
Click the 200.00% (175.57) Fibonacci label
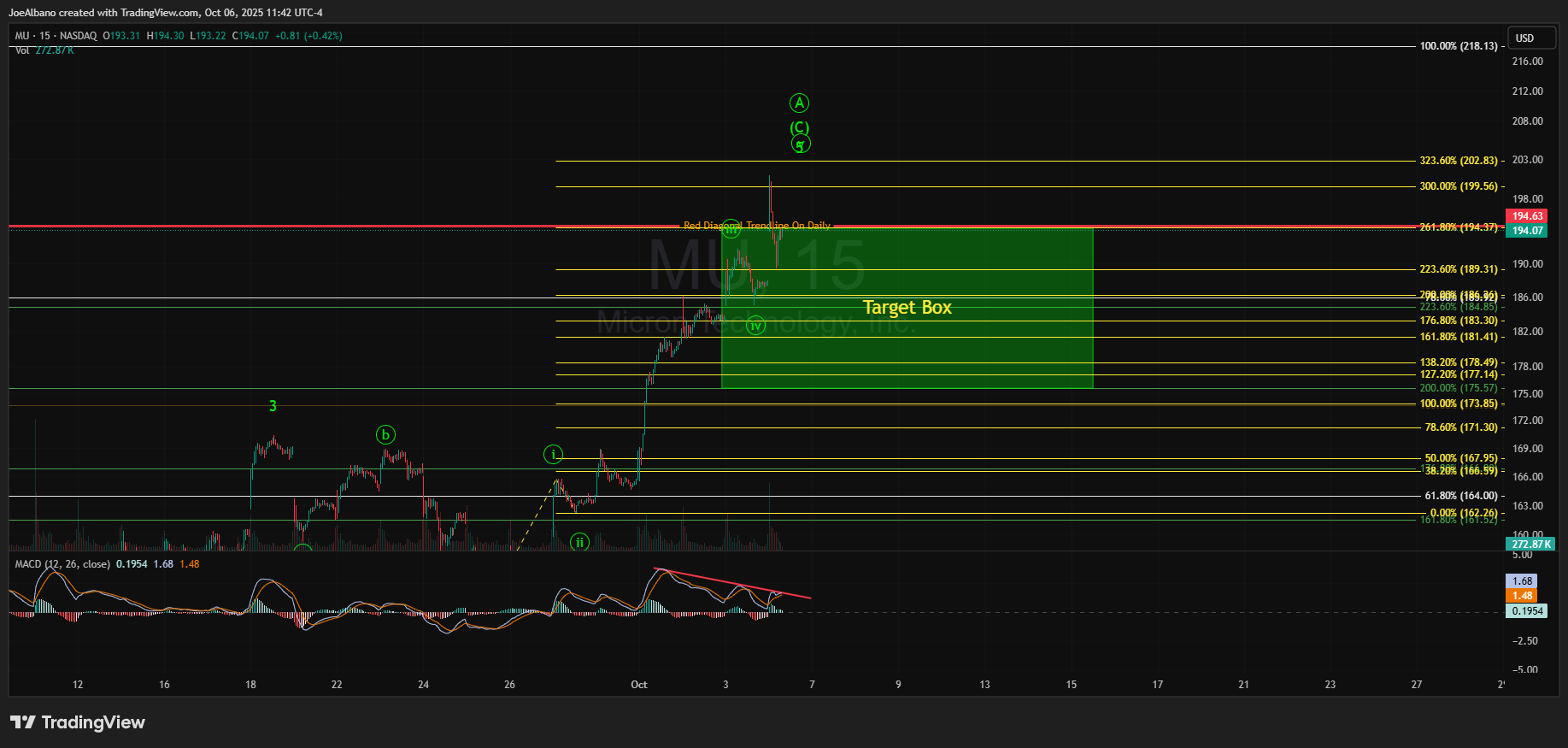coord(1459,388)
